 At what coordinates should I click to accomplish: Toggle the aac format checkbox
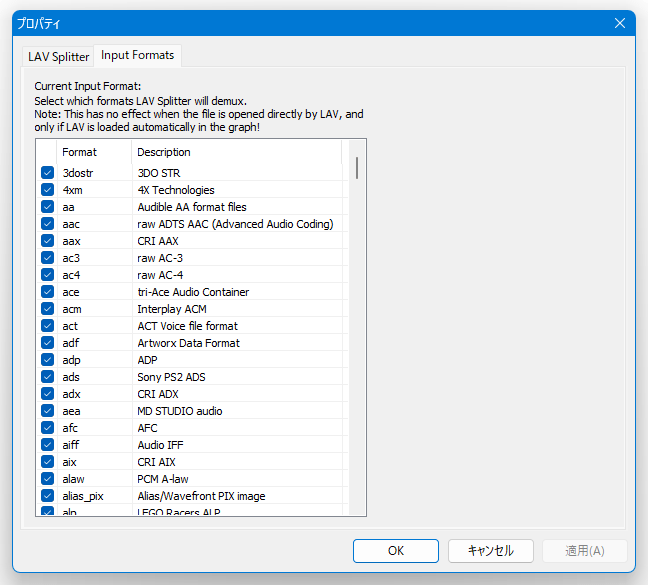[x=48, y=224]
